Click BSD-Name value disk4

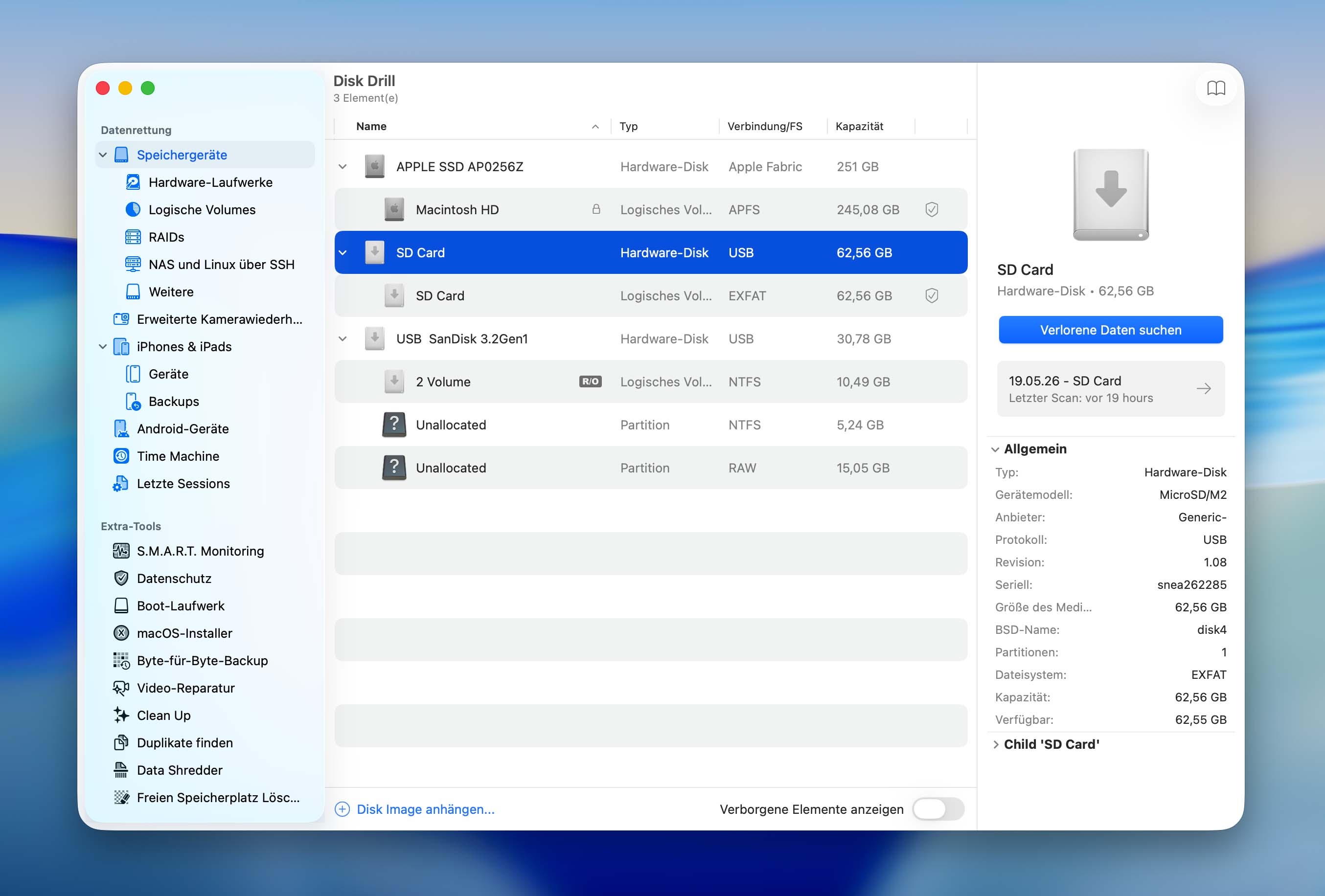click(x=1211, y=630)
